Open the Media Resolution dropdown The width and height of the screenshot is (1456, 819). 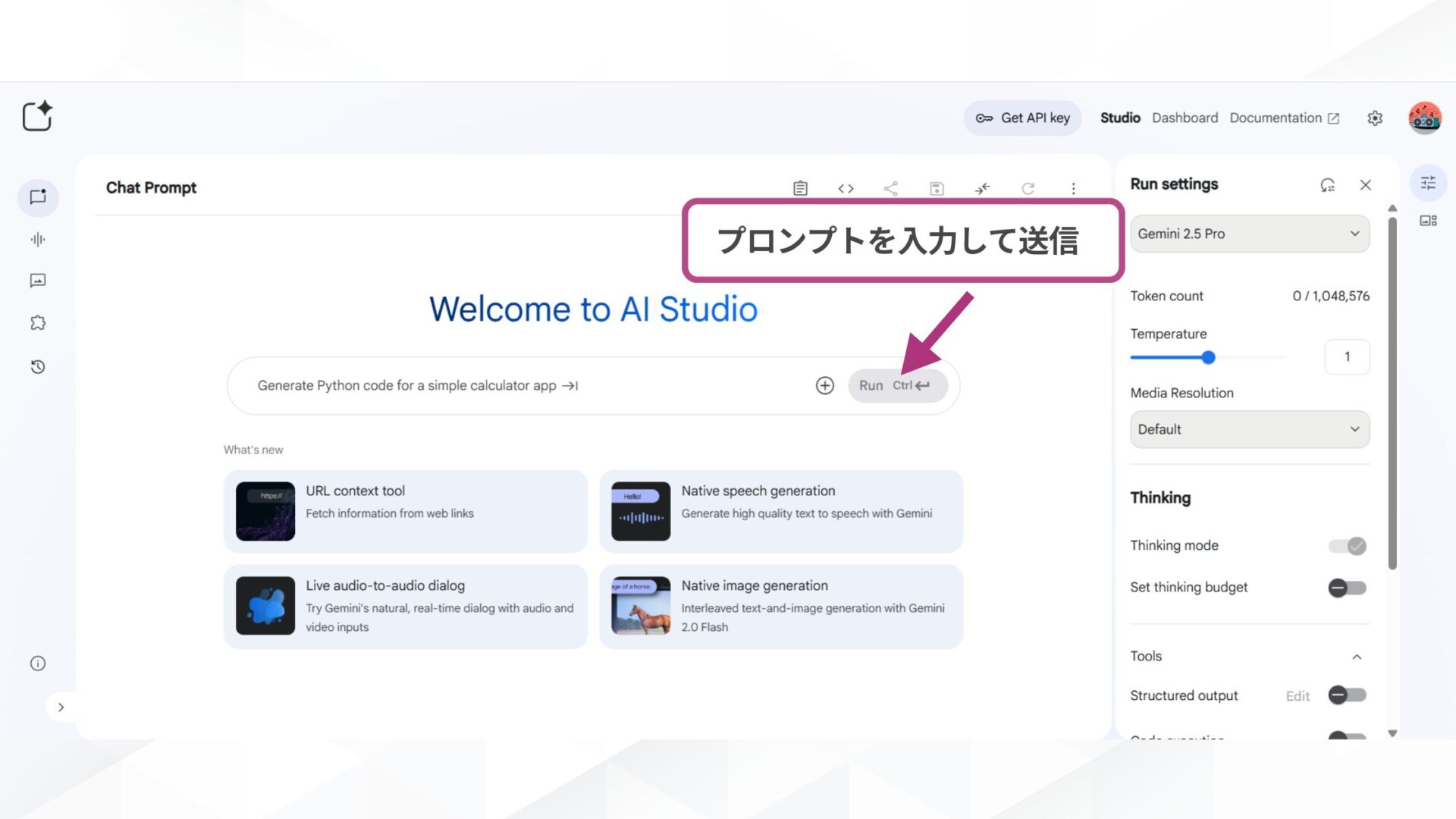[1249, 429]
